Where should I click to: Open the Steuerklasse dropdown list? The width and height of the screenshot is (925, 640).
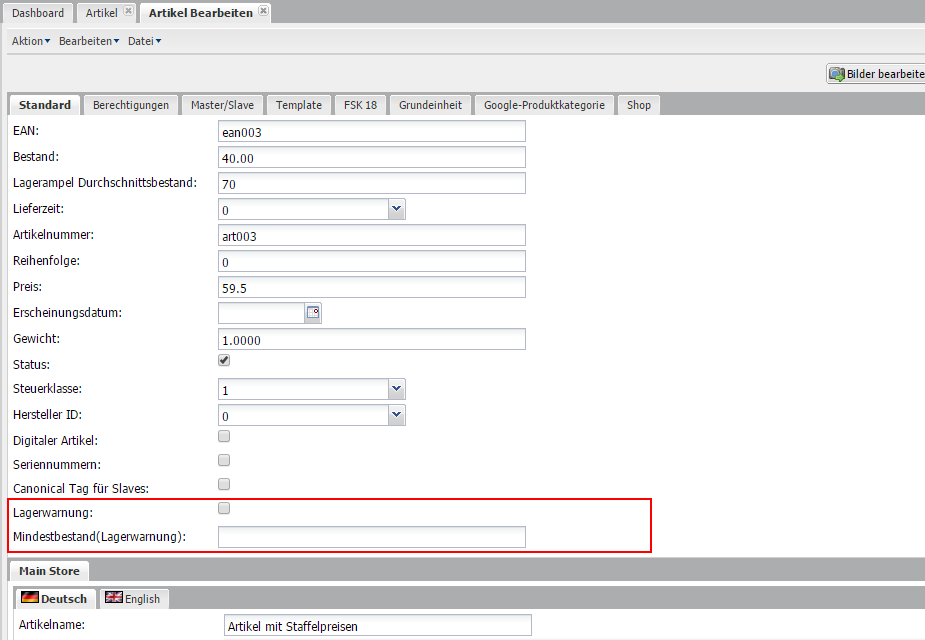click(397, 389)
